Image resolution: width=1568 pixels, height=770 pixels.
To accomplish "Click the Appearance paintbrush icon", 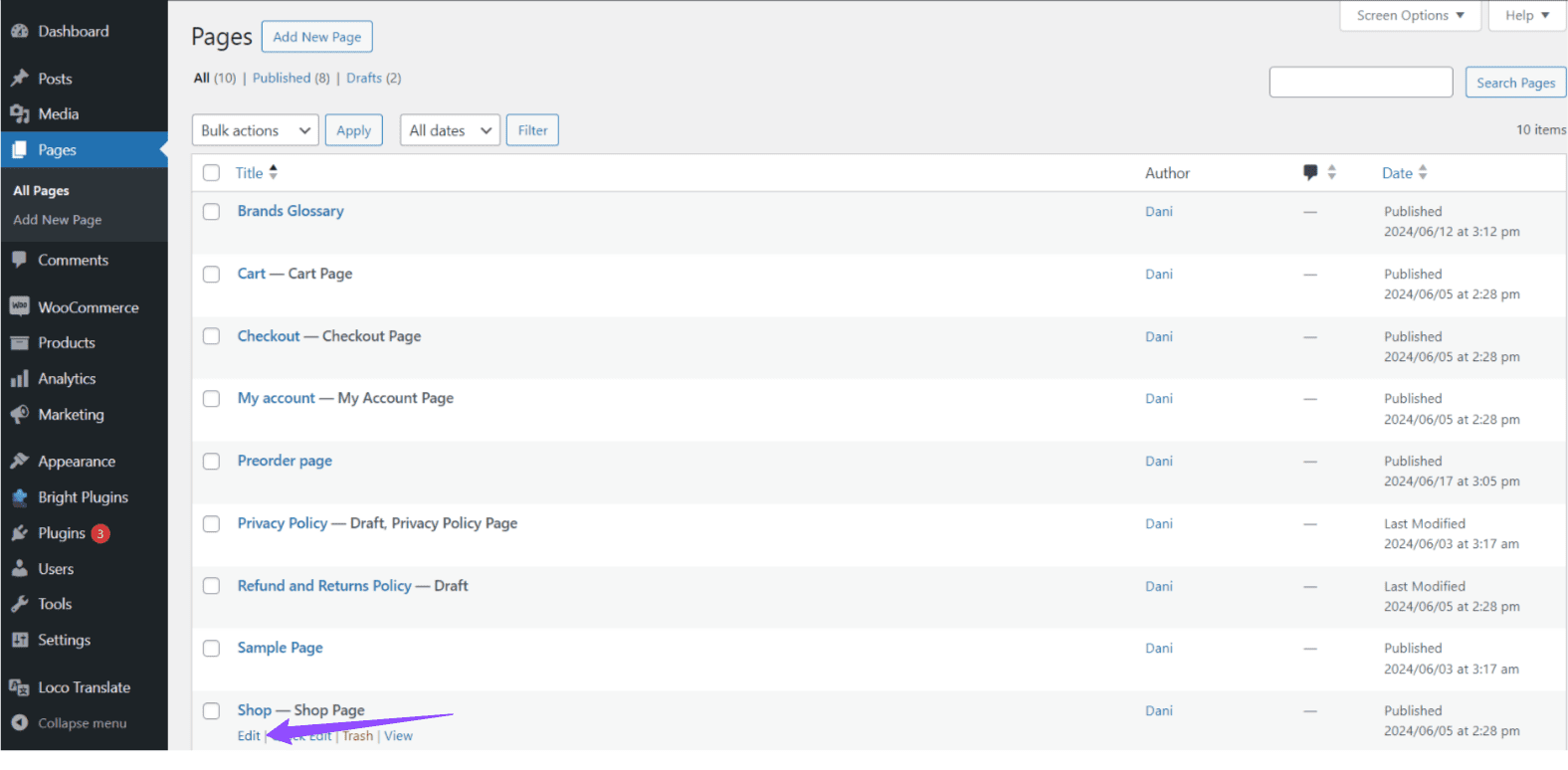I will tap(20, 462).
